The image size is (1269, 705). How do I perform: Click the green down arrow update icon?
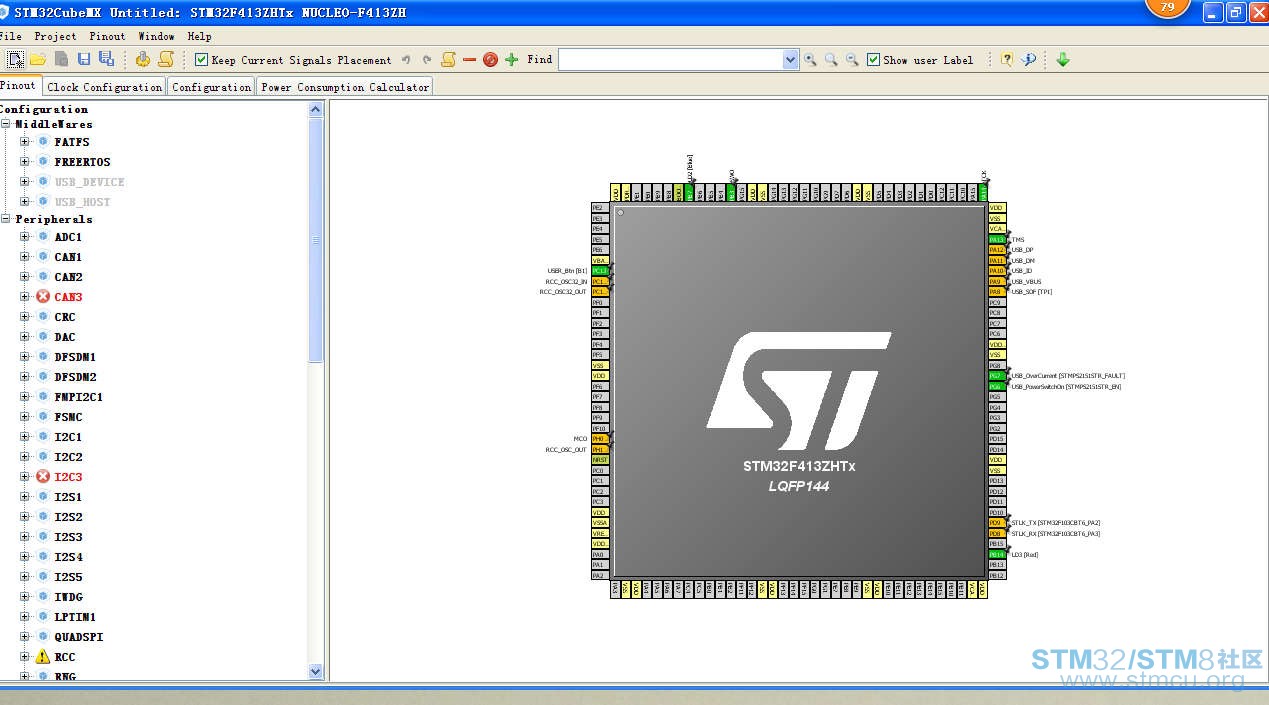pos(1063,60)
